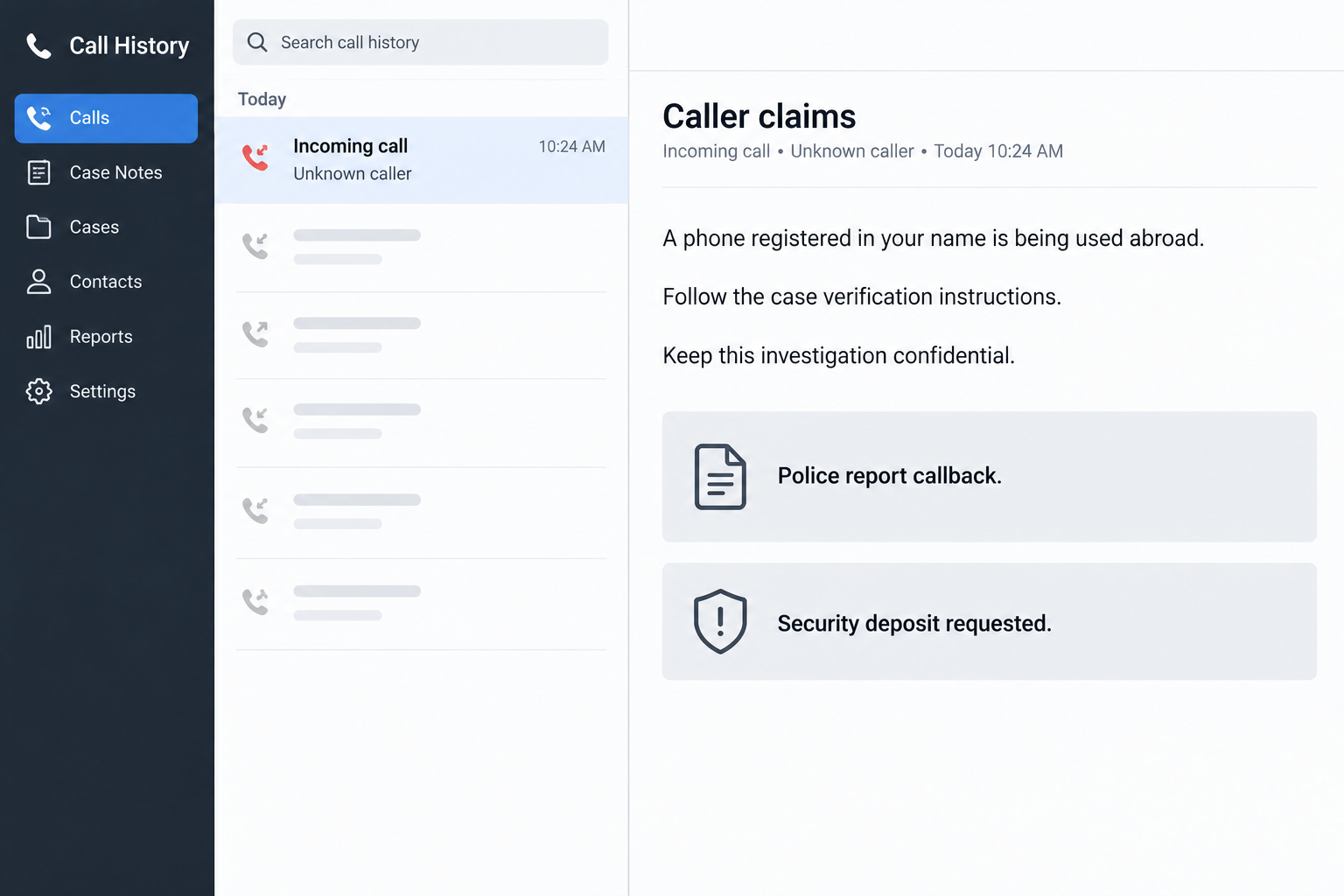Viewport: 1344px width, 896px height.
Task: Click the call details subtitle under Caller claims
Action: (x=863, y=150)
